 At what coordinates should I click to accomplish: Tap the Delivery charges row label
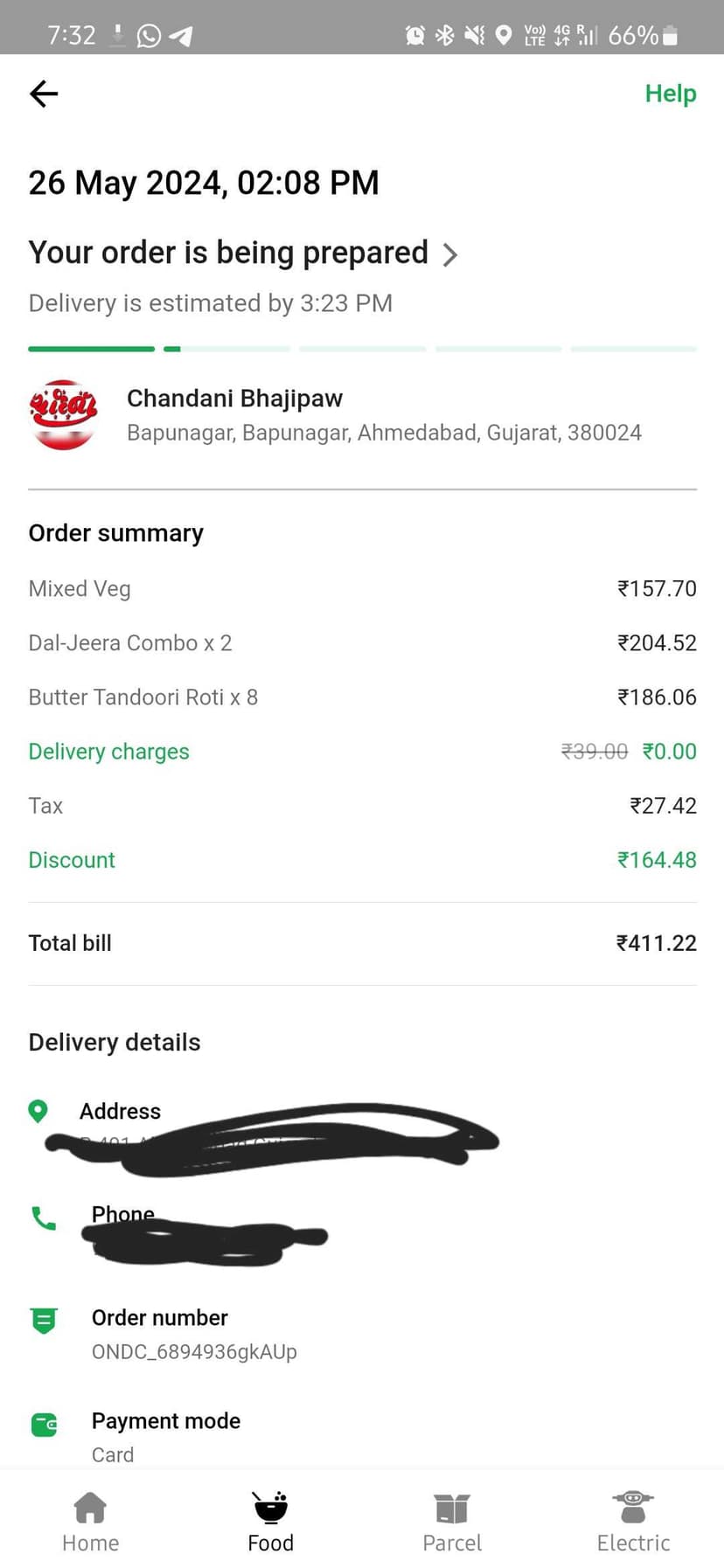coord(108,752)
